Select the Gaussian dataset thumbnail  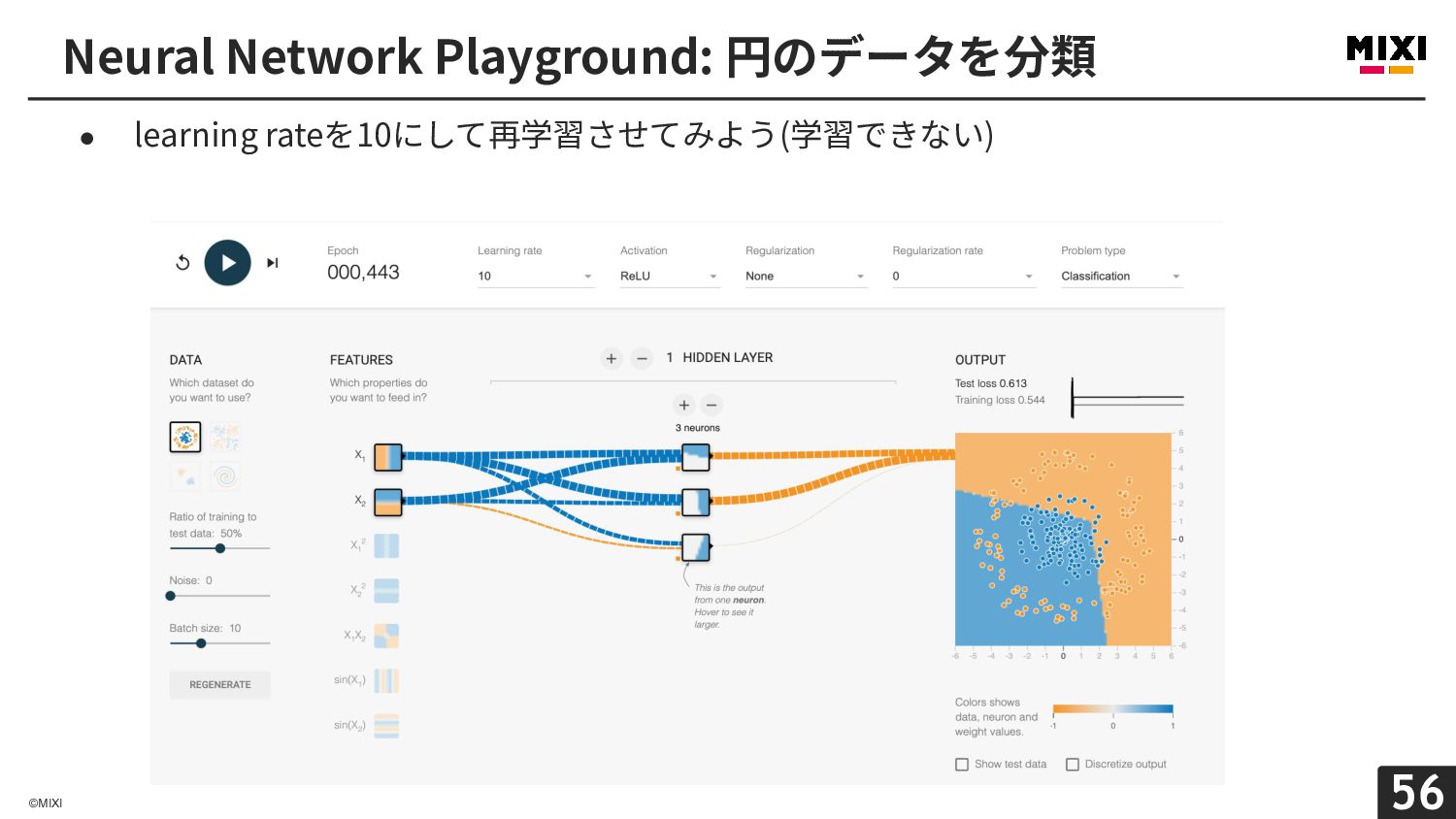185,476
